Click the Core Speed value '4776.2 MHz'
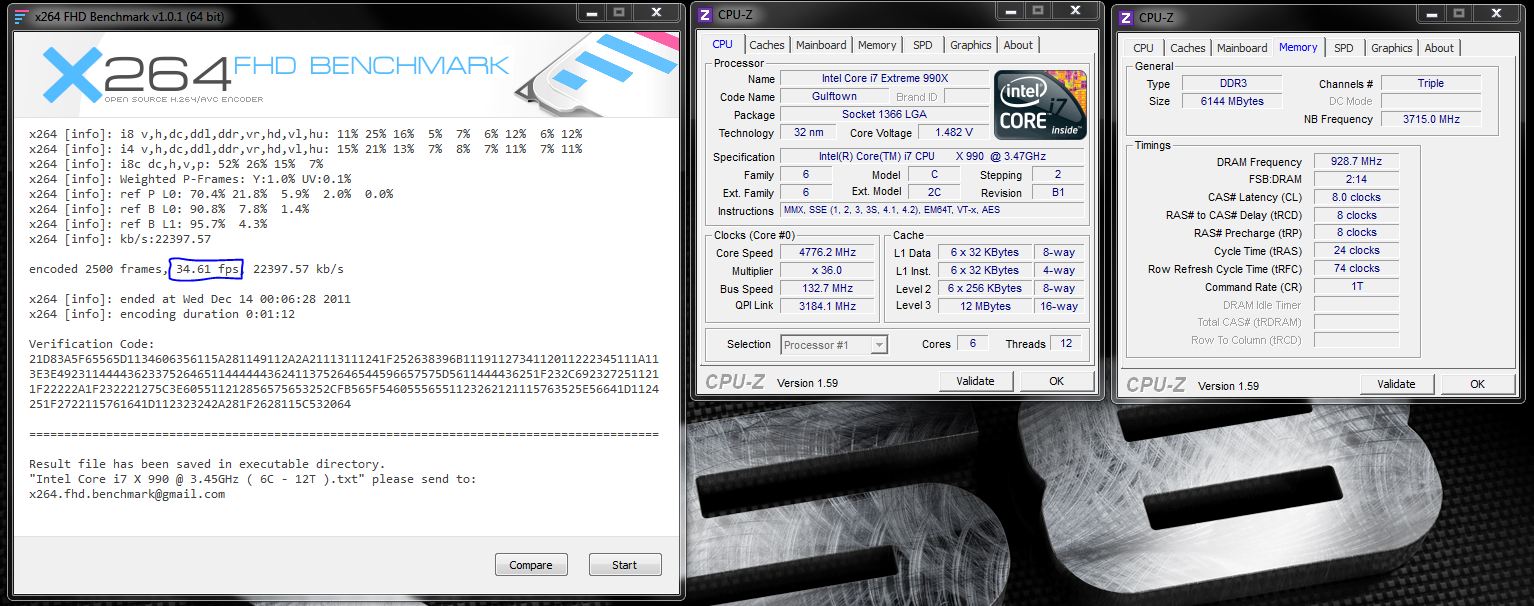The width and height of the screenshot is (1534, 606). (x=828, y=253)
